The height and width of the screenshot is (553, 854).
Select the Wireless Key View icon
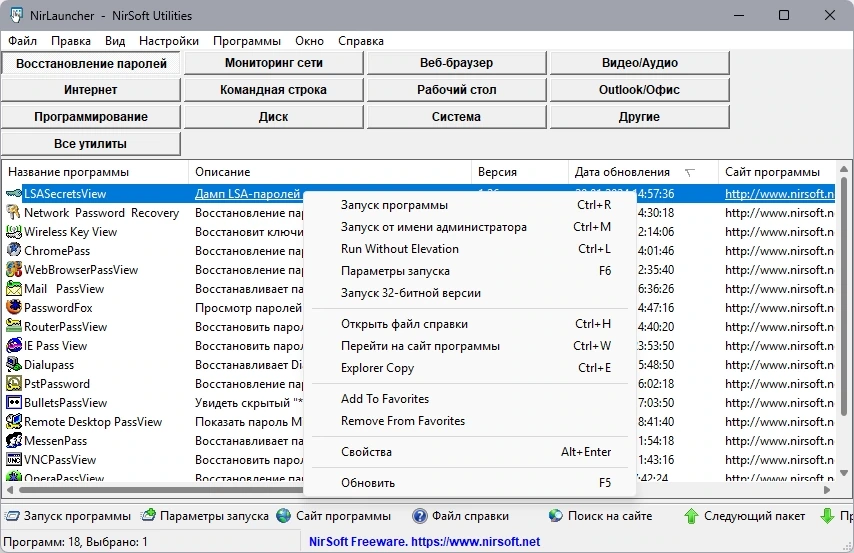pos(14,232)
